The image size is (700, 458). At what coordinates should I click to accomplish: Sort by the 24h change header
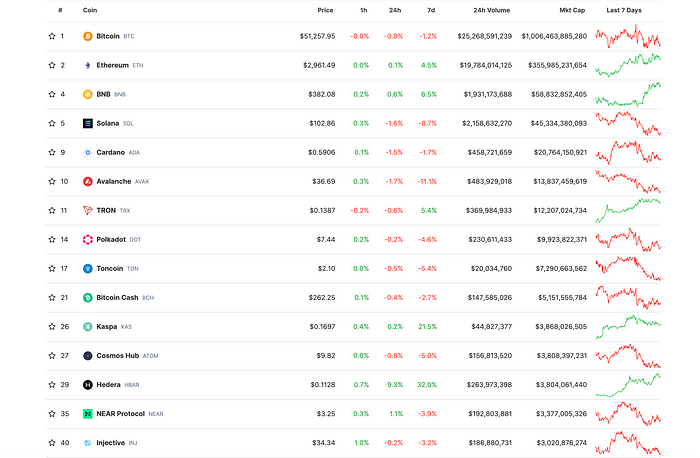(395, 10)
